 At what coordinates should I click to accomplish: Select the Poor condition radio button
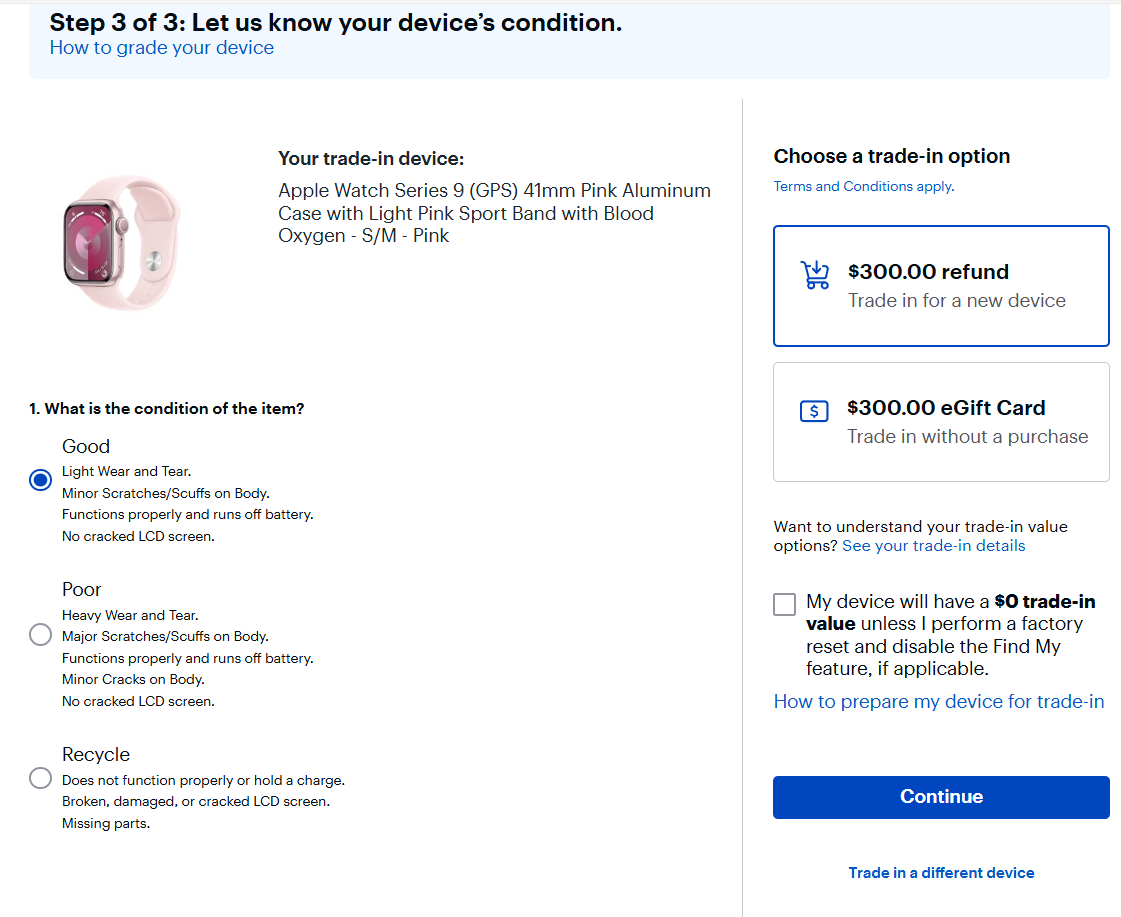click(40, 635)
